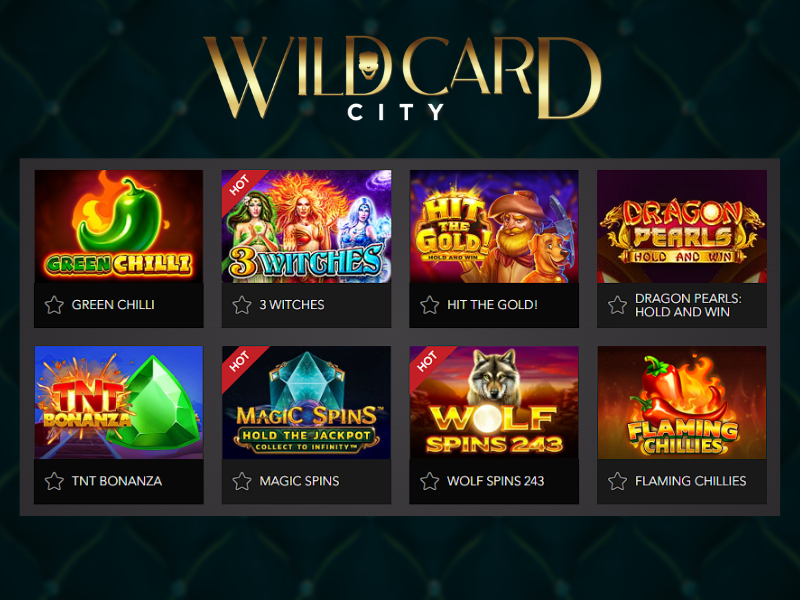Launch TNT Bonanza from its thumbnail
The width and height of the screenshot is (800, 600).
(x=119, y=403)
